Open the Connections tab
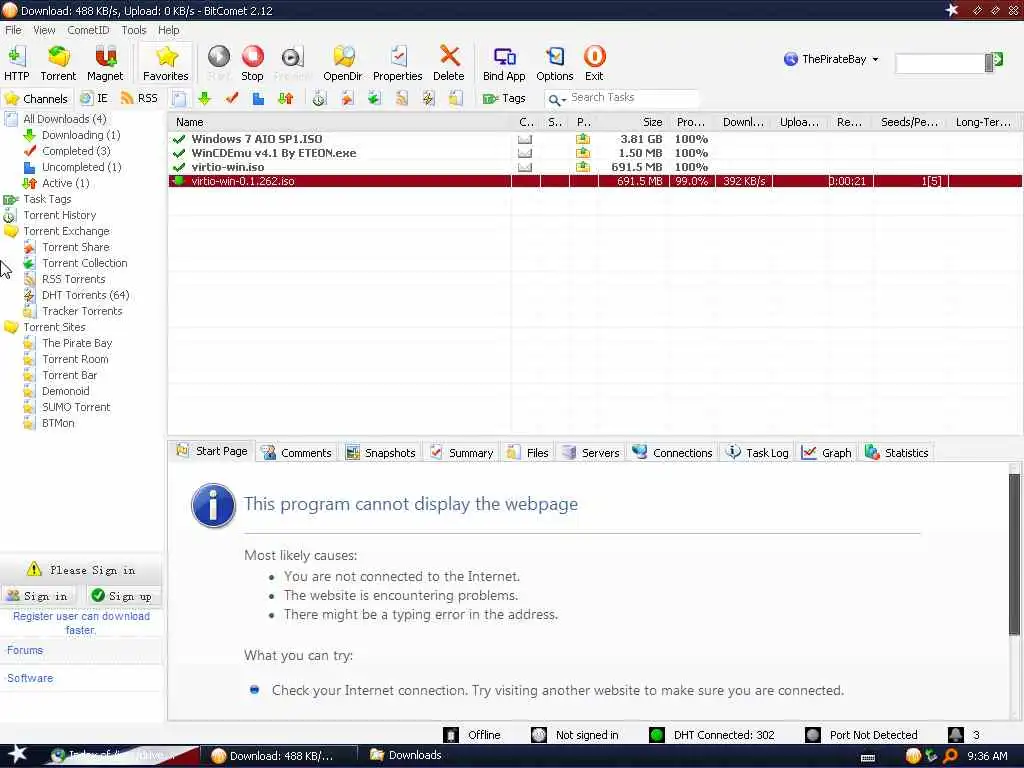The width and height of the screenshot is (1024, 768). click(673, 453)
